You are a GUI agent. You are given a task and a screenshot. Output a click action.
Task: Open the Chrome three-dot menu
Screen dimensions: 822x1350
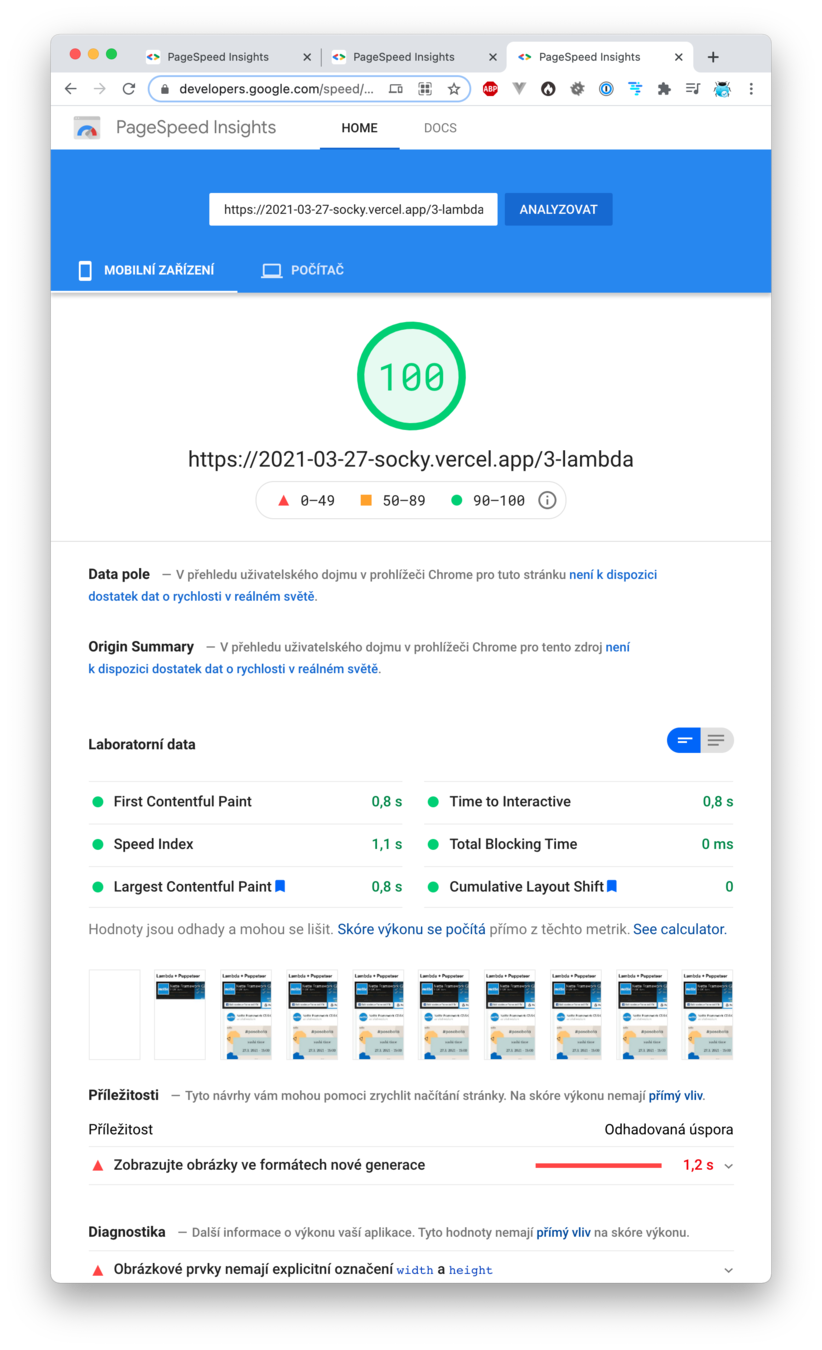(751, 89)
